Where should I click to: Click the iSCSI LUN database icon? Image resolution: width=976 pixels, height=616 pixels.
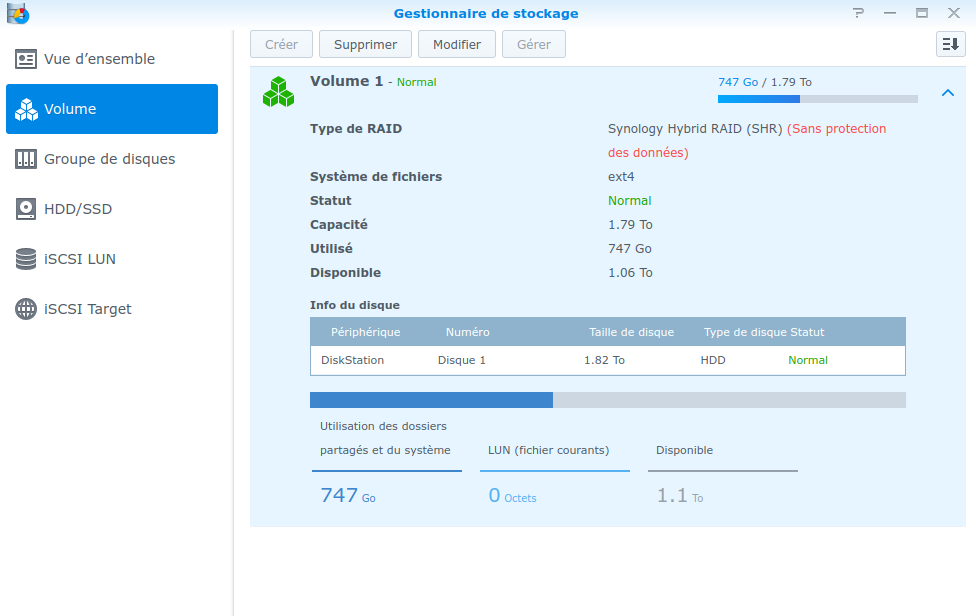[x=26, y=259]
